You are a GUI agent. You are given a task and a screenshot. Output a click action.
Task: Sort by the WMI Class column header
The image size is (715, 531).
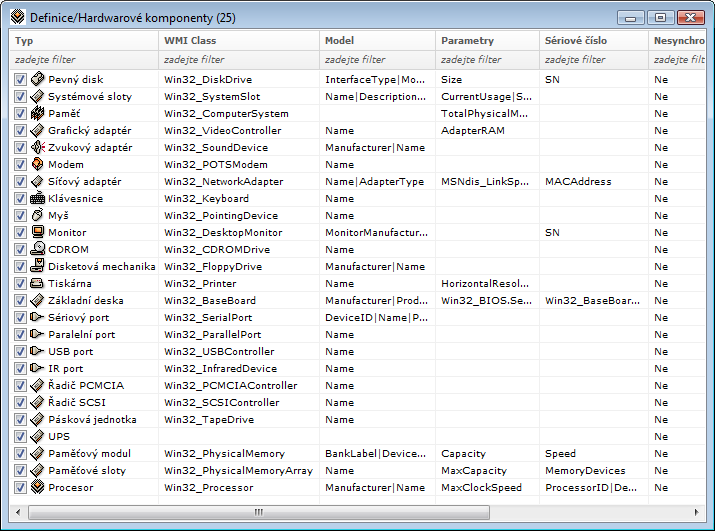click(x=239, y=41)
